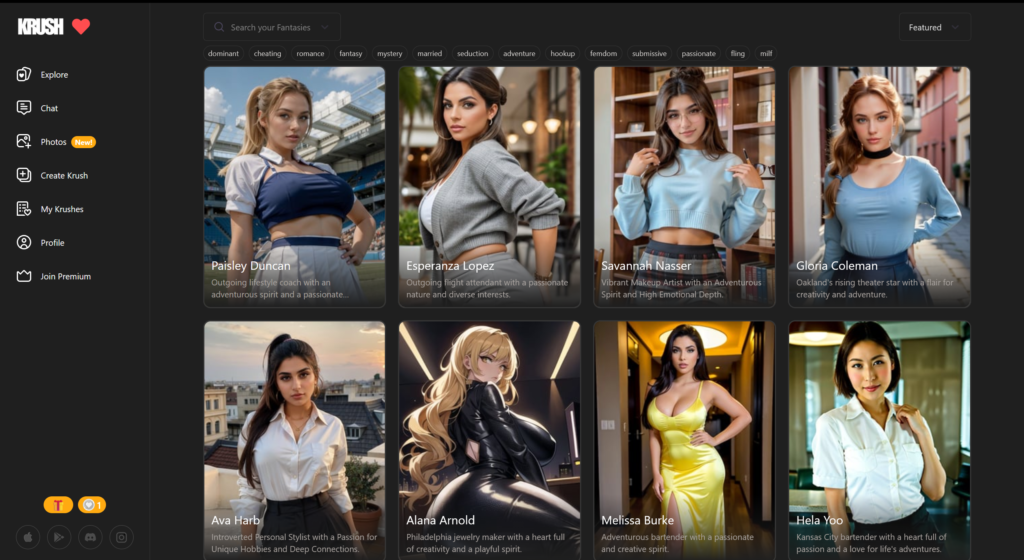The image size is (1024, 560).
Task: Select Create Krush menu item
Action: tap(64, 176)
